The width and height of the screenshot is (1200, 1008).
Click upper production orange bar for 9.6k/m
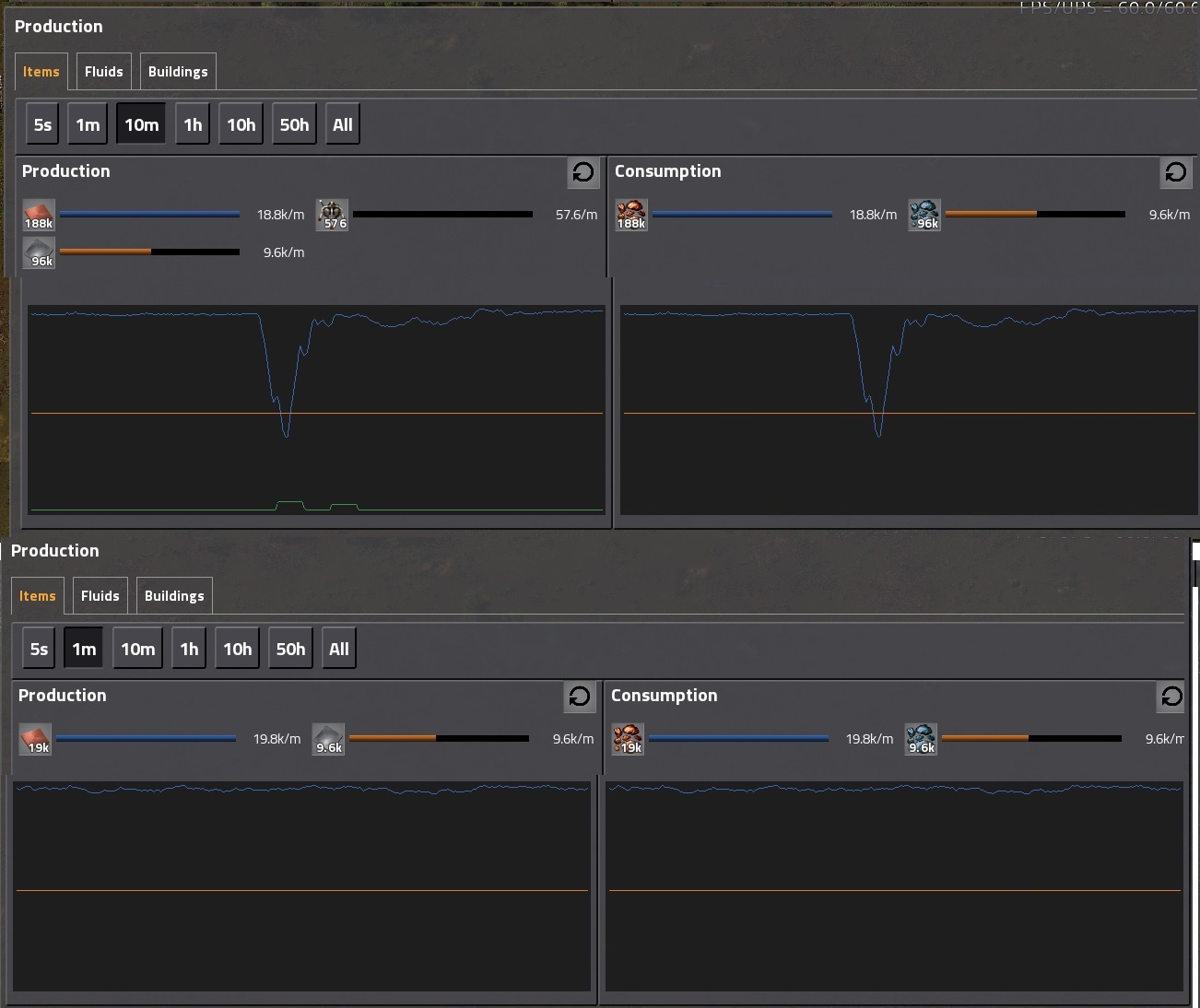point(149,252)
